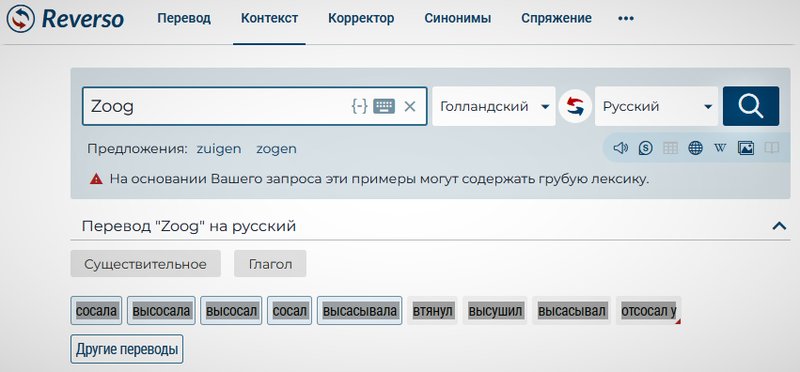
Task: Click the curly braces special characters icon
Action: pyautogui.click(x=360, y=106)
